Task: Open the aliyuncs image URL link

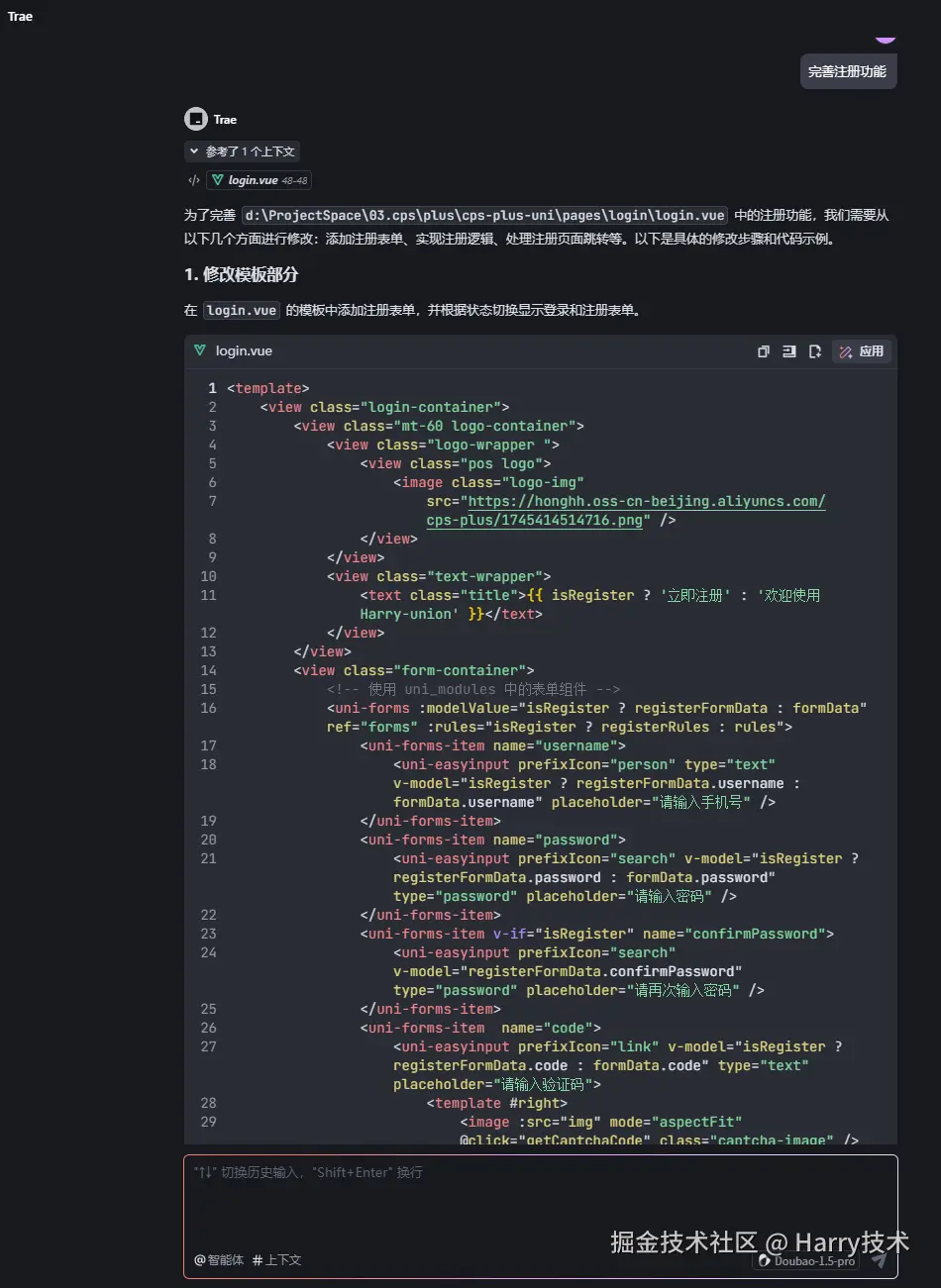Action: (x=647, y=501)
